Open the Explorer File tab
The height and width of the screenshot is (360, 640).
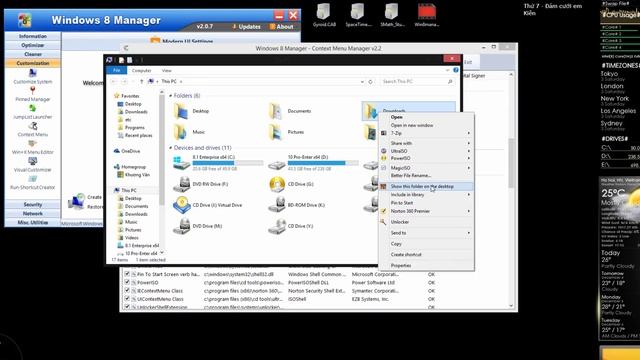116,70
